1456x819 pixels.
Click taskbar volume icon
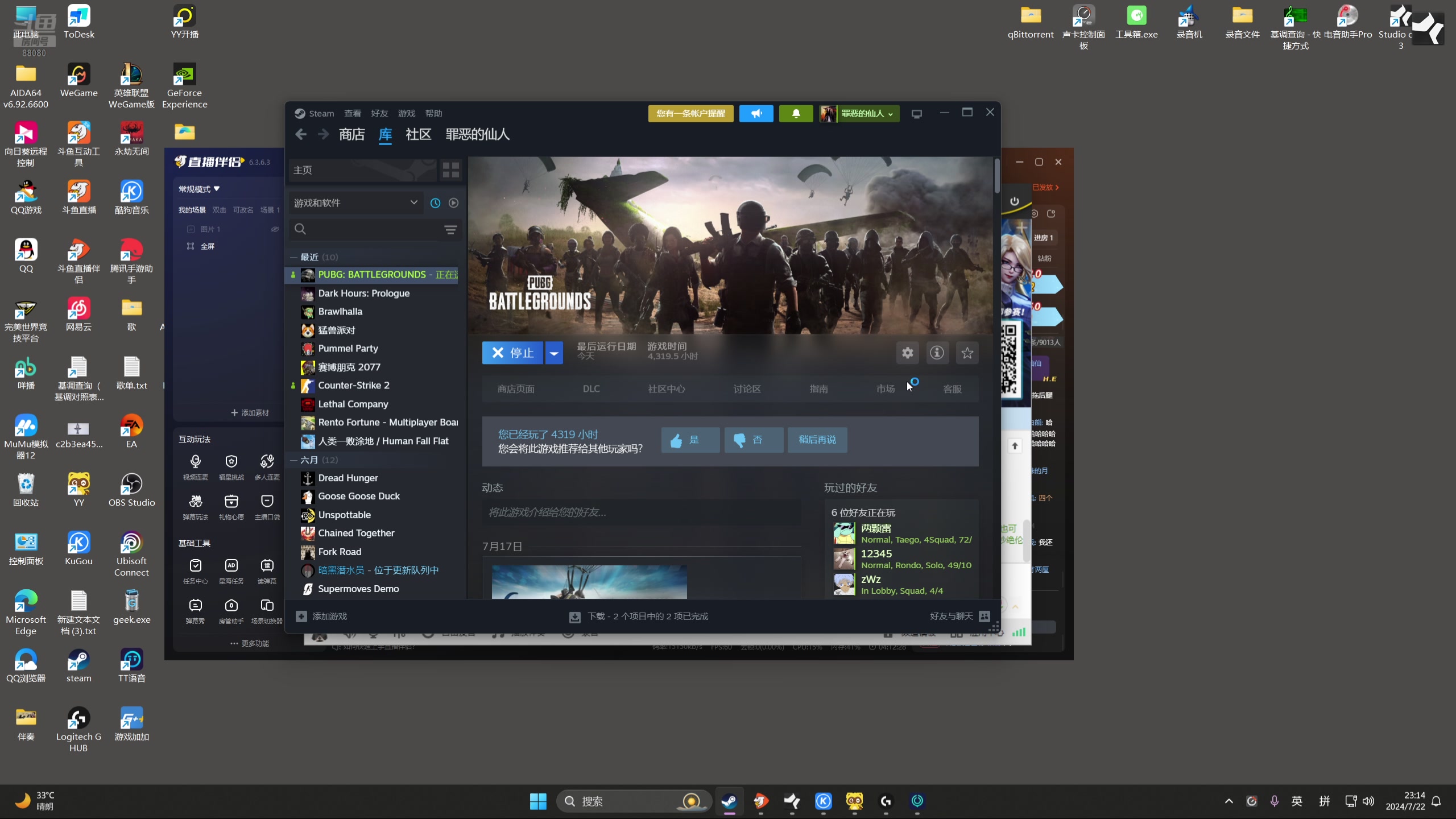[x=1368, y=801]
